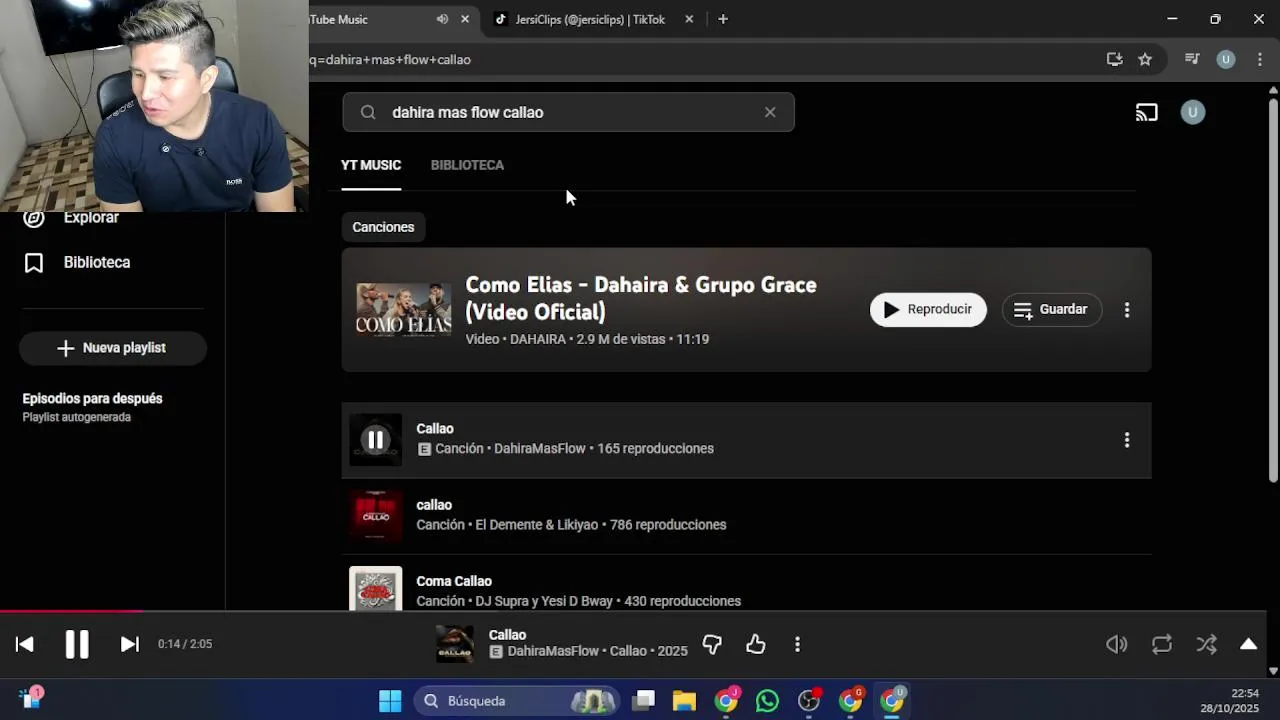Open player bar more options menu
This screenshot has width=1280, height=720.
(797, 645)
